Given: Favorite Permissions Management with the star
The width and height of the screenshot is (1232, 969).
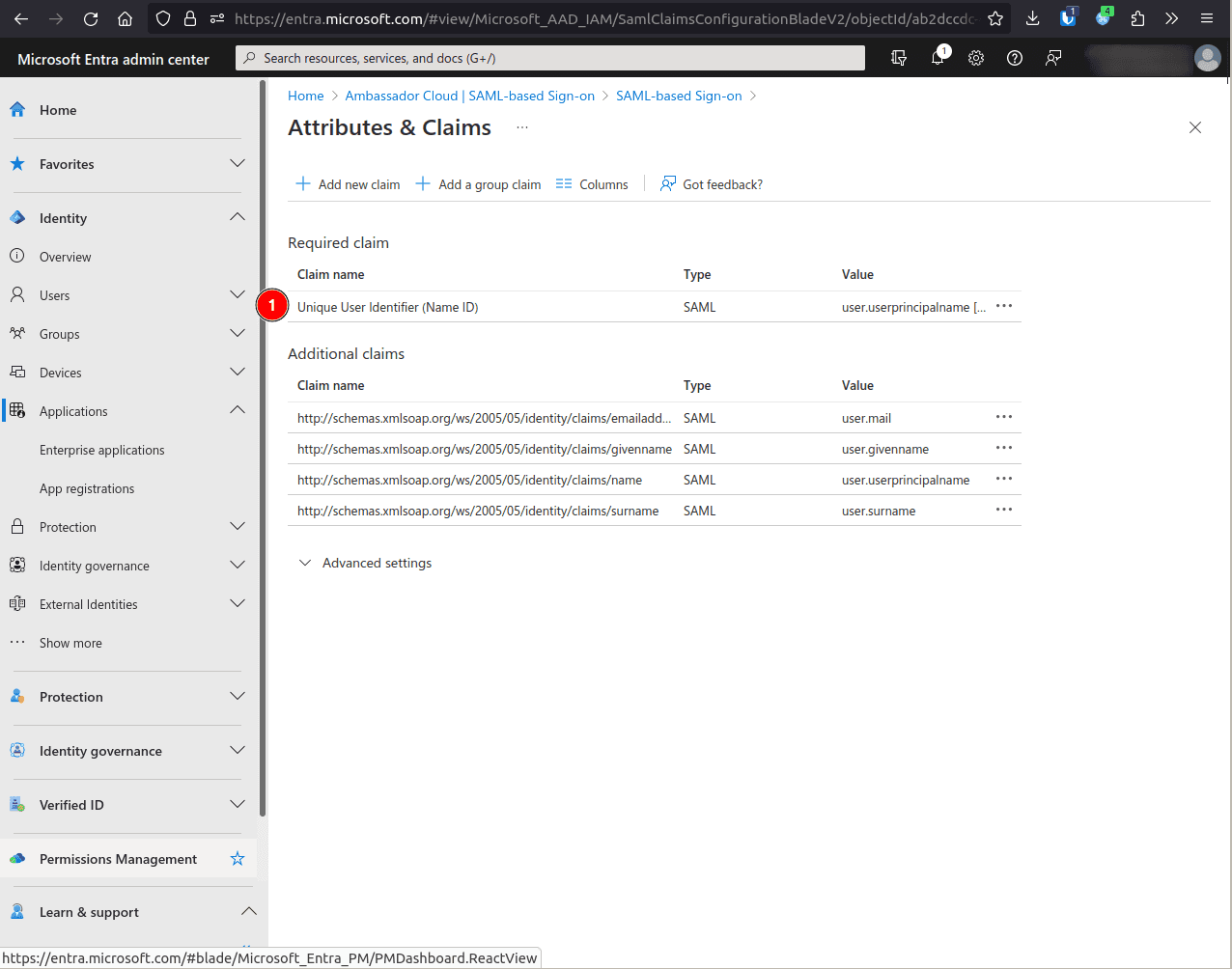Looking at the screenshot, I should coord(238,858).
